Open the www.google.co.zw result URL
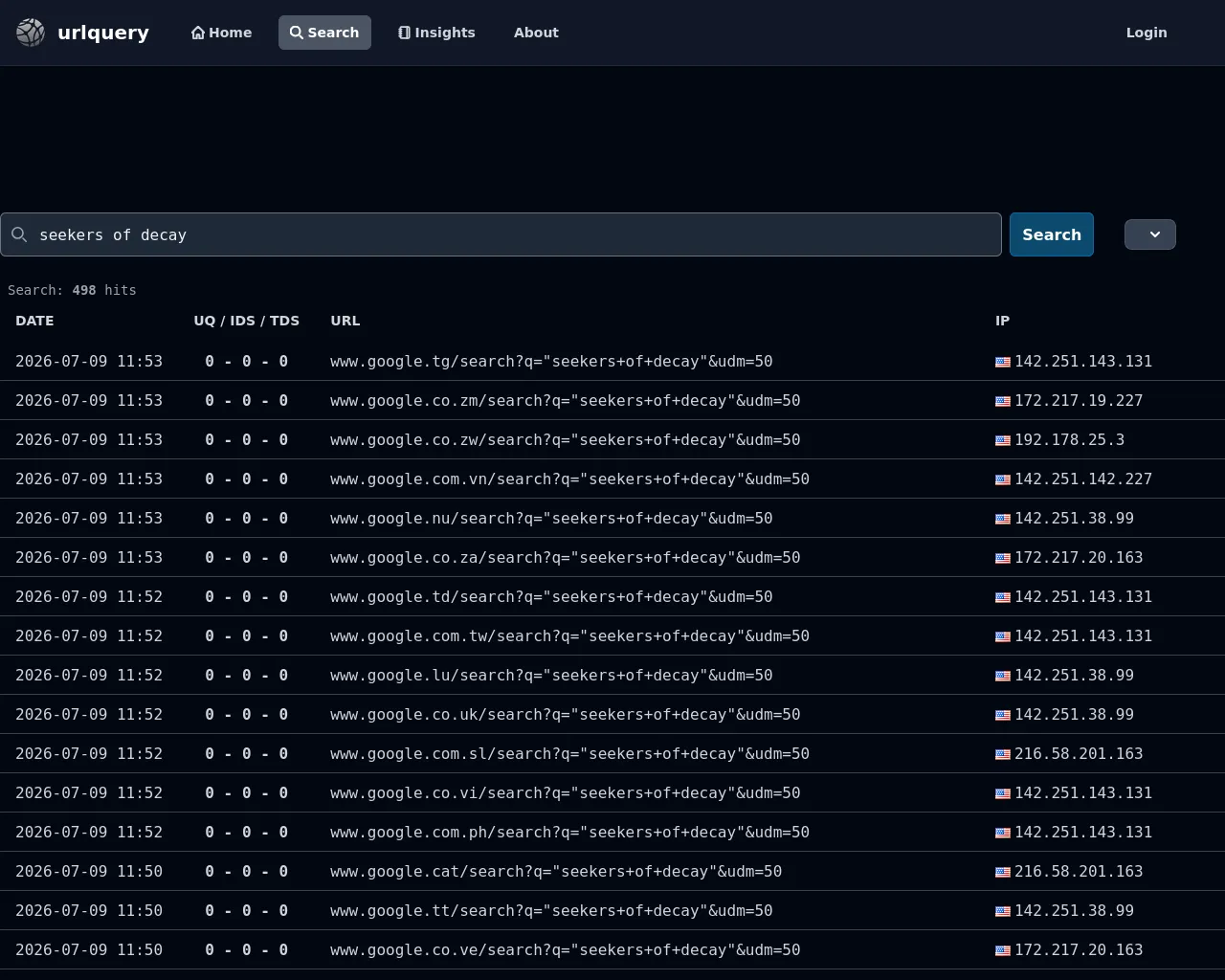1225x980 pixels. (566, 440)
